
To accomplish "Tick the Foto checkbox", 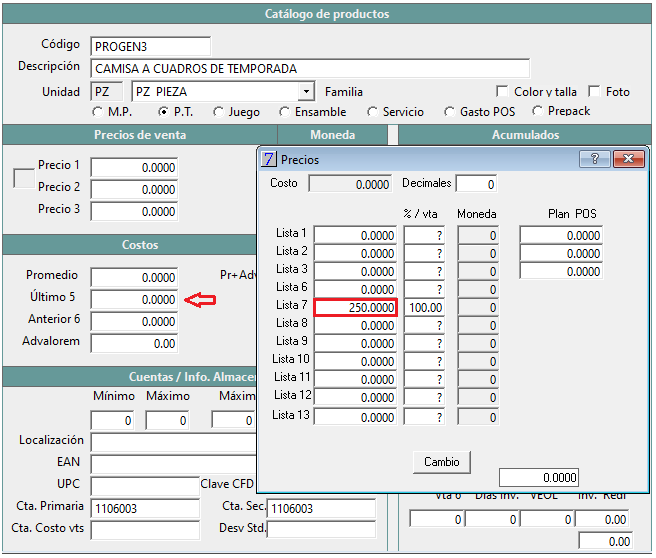I will (x=594, y=91).
